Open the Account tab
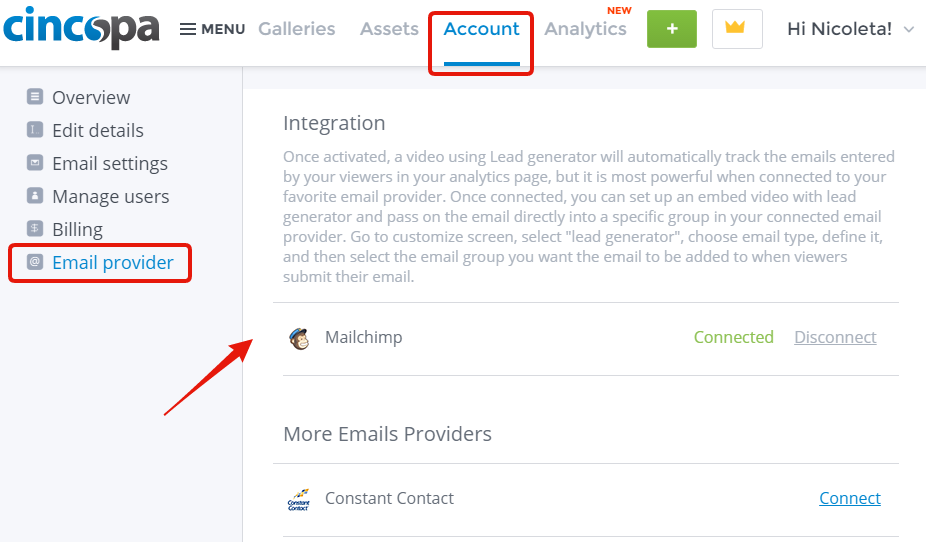Image resolution: width=926 pixels, height=542 pixels. (481, 29)
